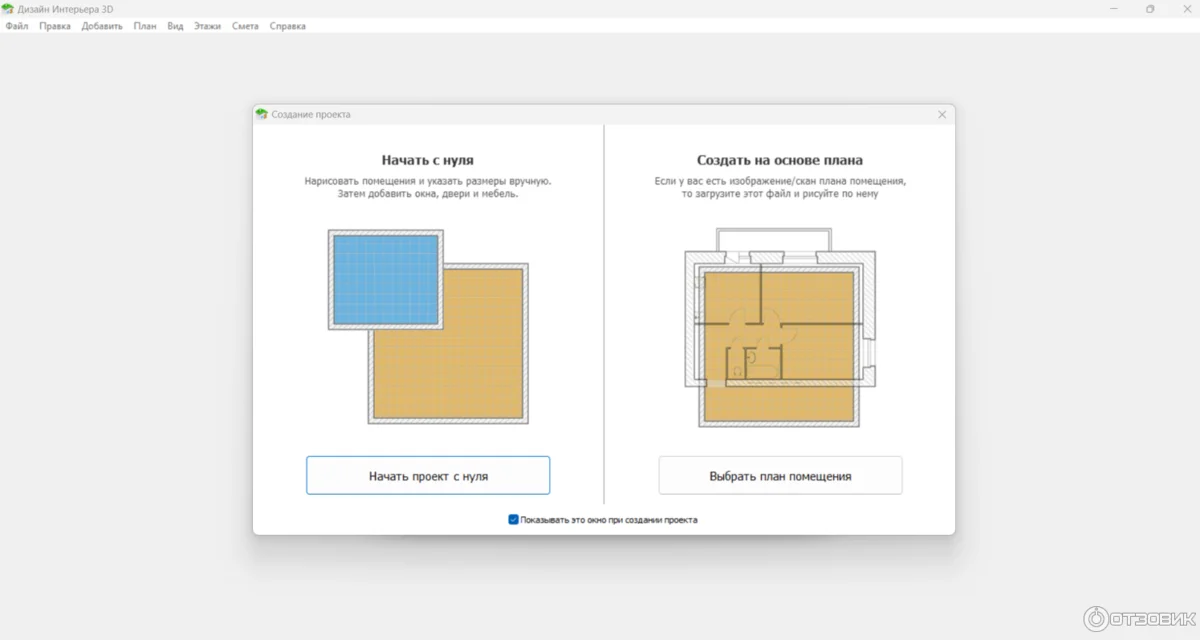This screenshot has width=1200, height=640.
Task: Restore down the main application window
Action: (x=1150, y=8)
